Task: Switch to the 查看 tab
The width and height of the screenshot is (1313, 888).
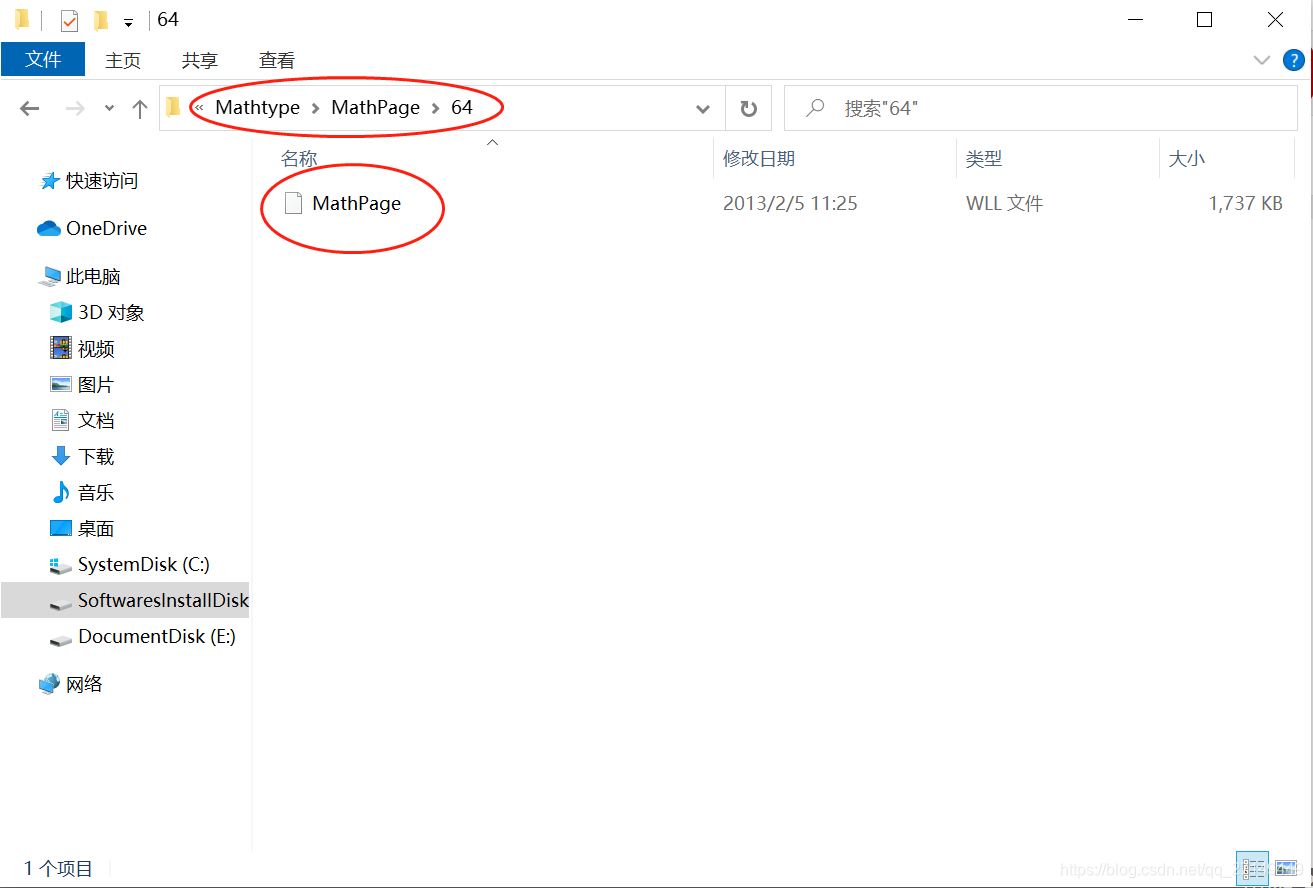Action: pos(276,59)
